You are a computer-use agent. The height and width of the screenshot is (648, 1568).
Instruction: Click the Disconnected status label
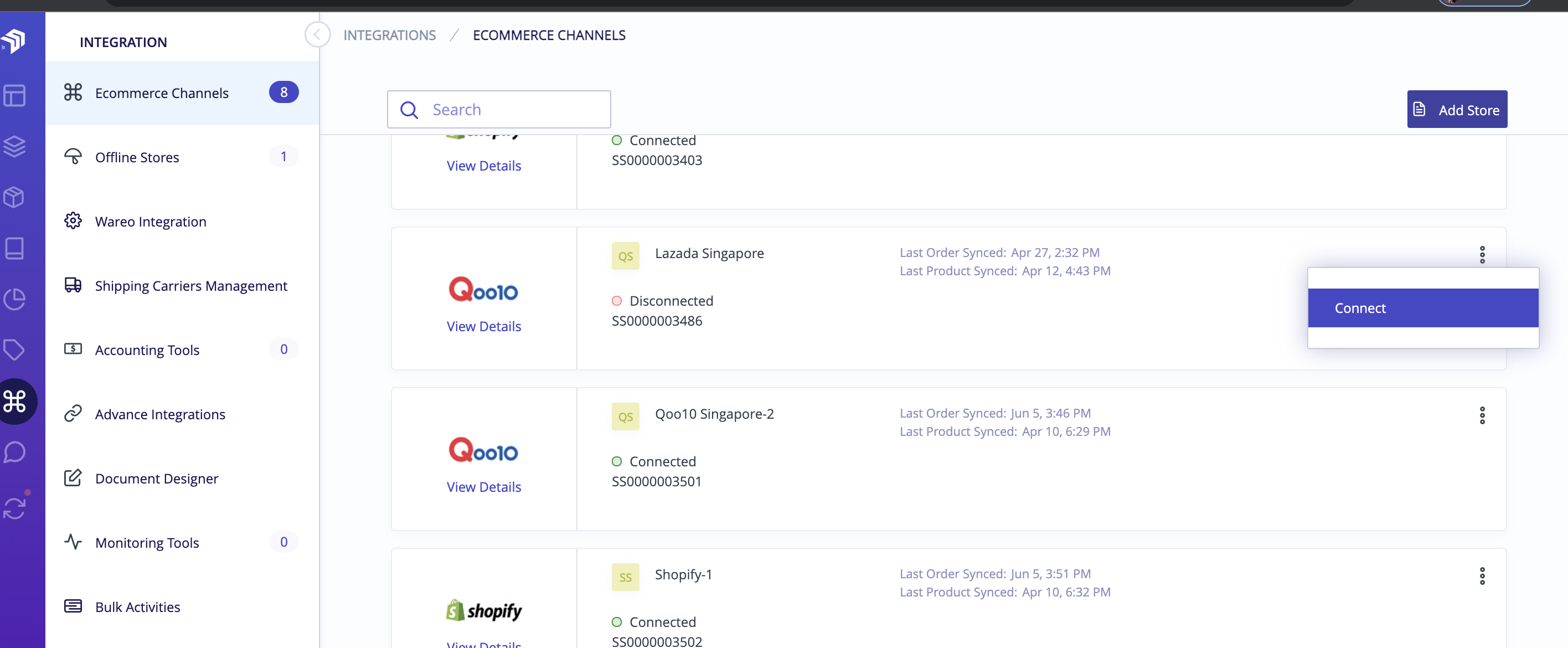coord(672,301)
